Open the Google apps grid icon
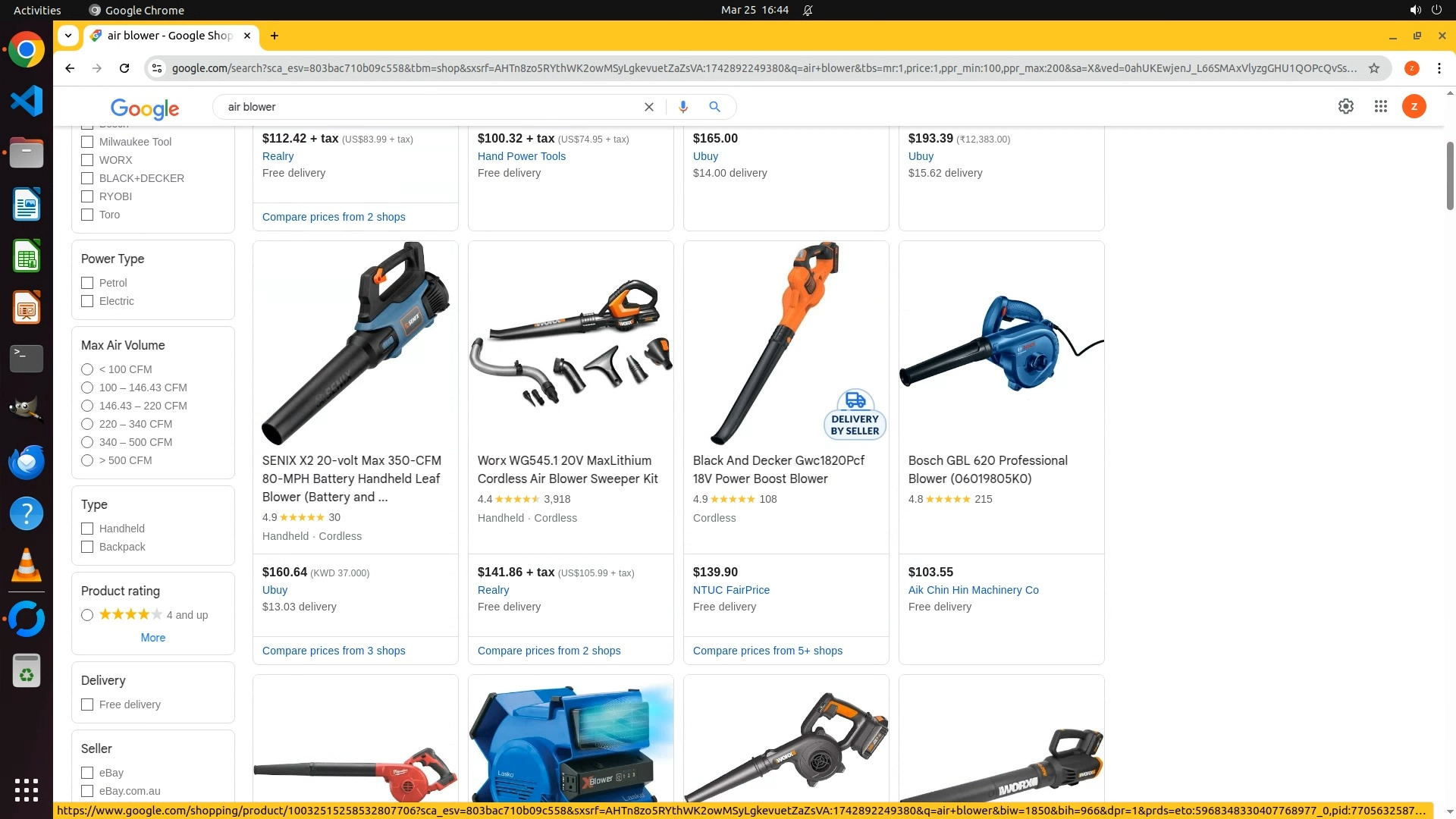Image resolution: width=1456 pixels, height=819 pixels. coord(1381,107)
